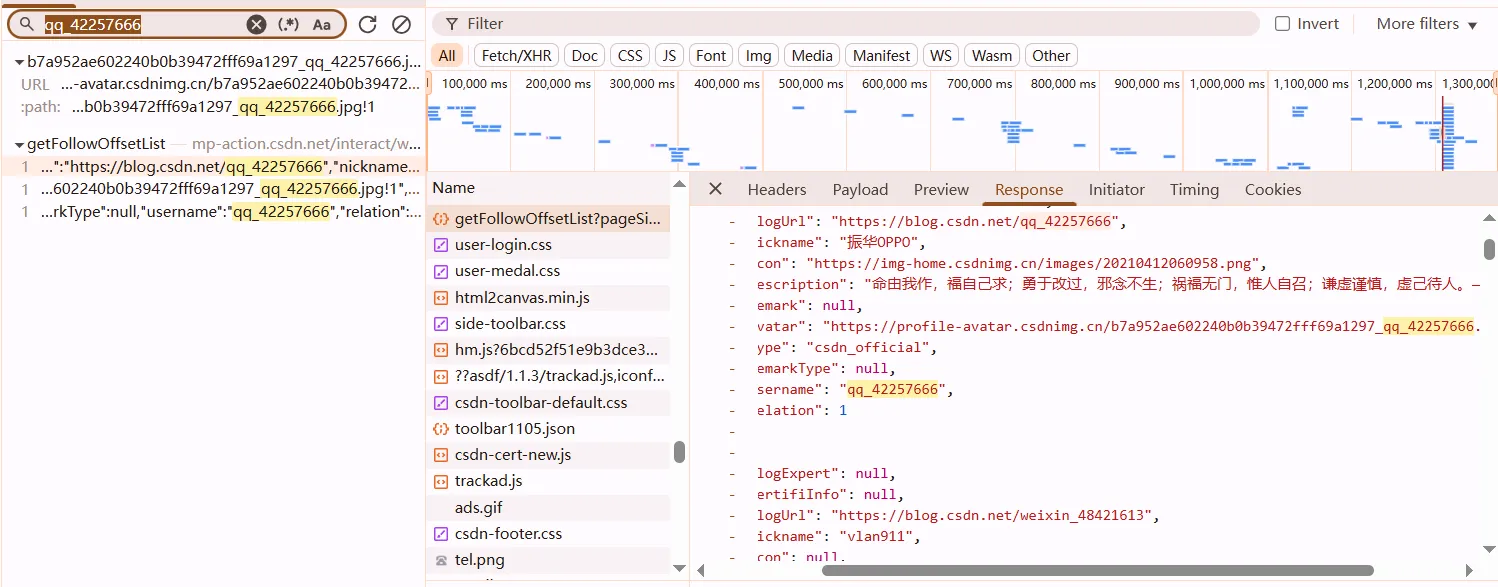Click the Filter text field
This screenshot has height=587, width=1498.
845,23
